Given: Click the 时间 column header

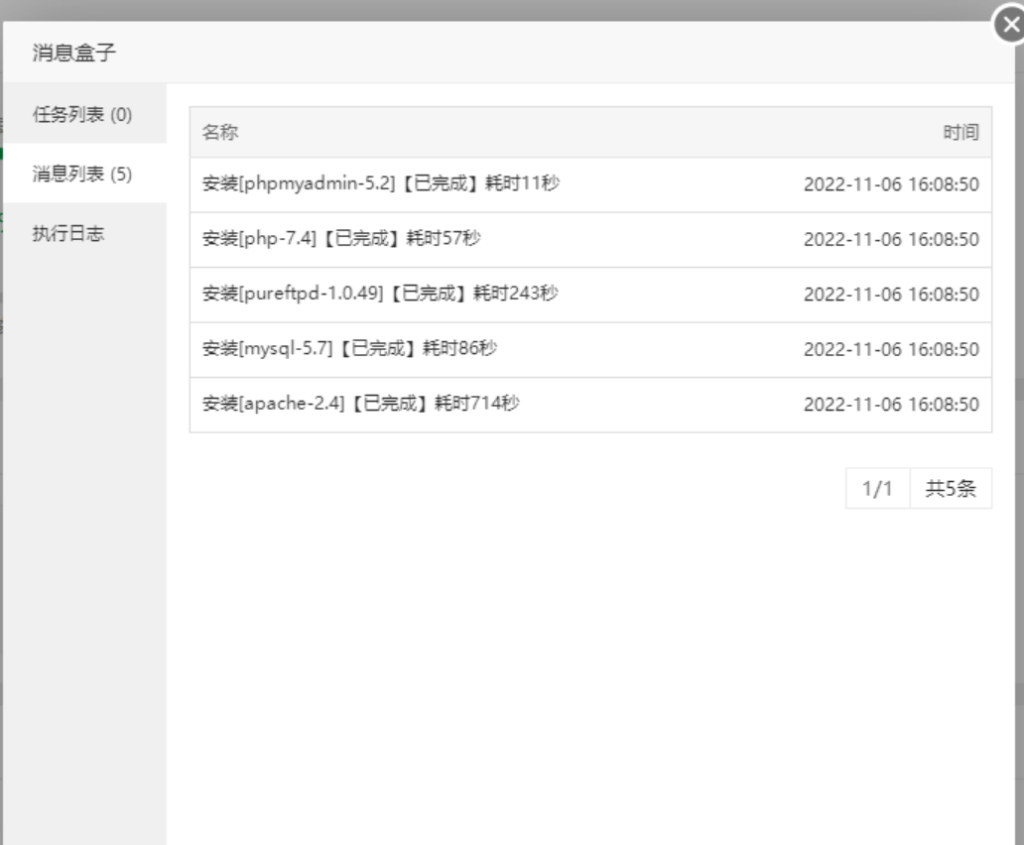Looking at the screenshot, I should [x=960, y=132].
